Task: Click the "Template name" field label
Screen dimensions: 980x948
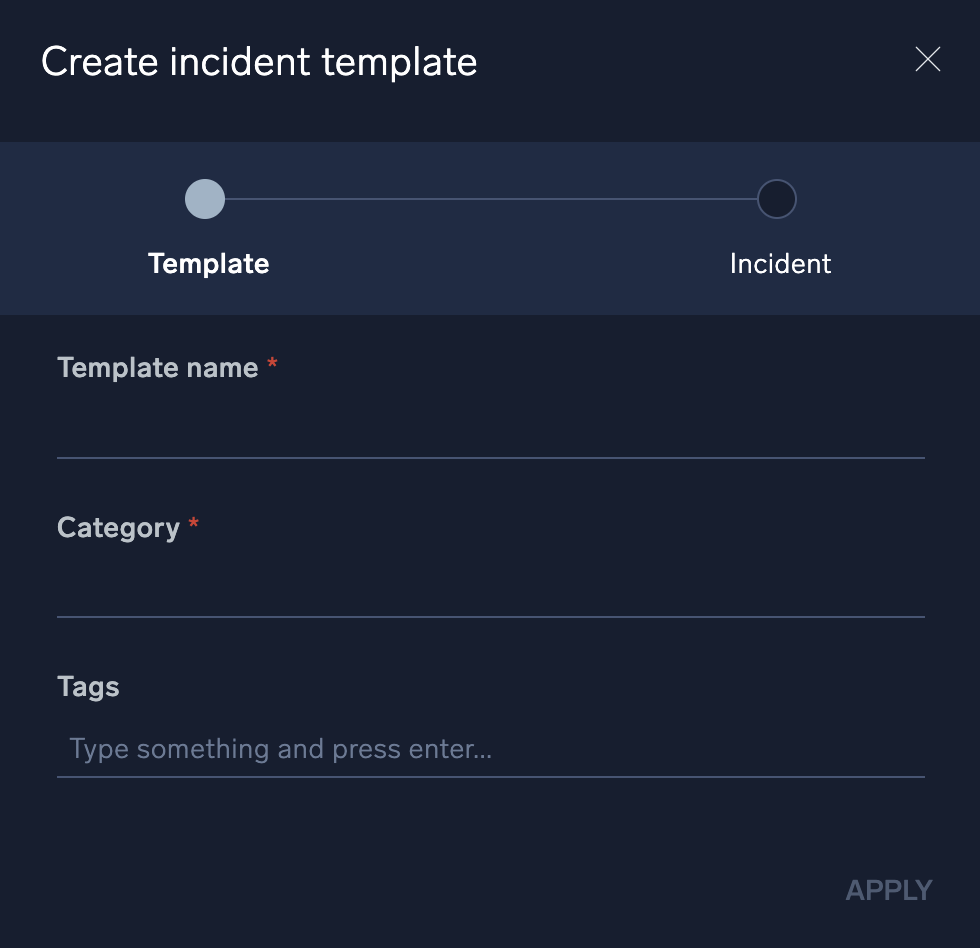Action: click(x=158, y=368)
